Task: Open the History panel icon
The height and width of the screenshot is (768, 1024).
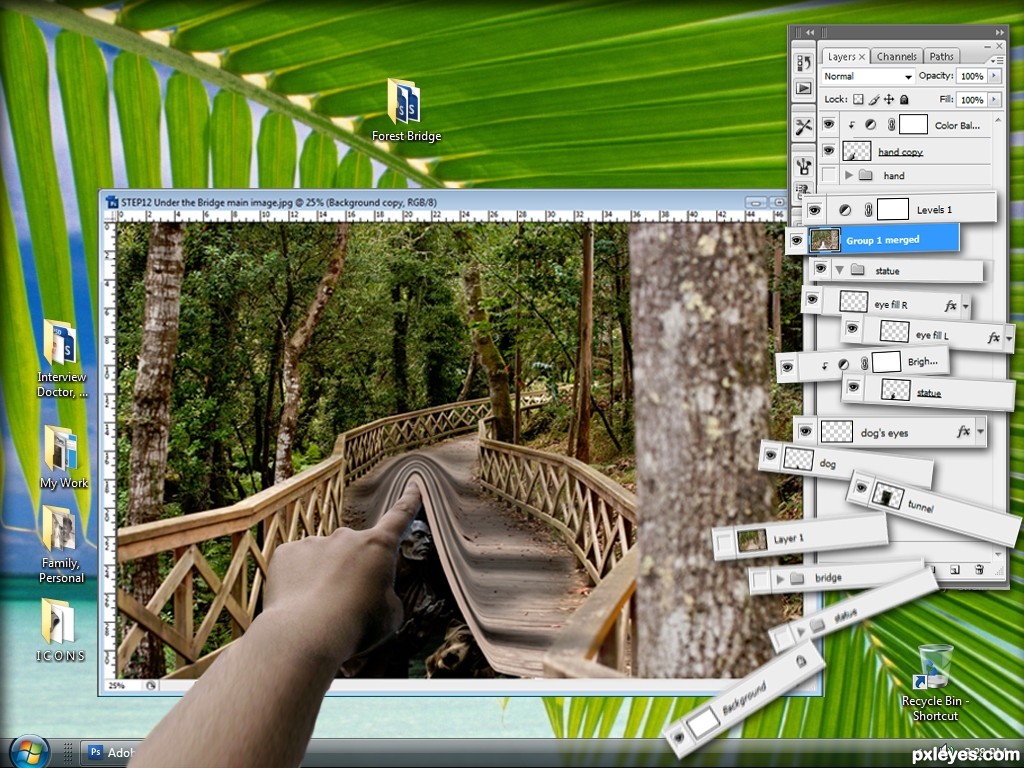Action: 804,63
